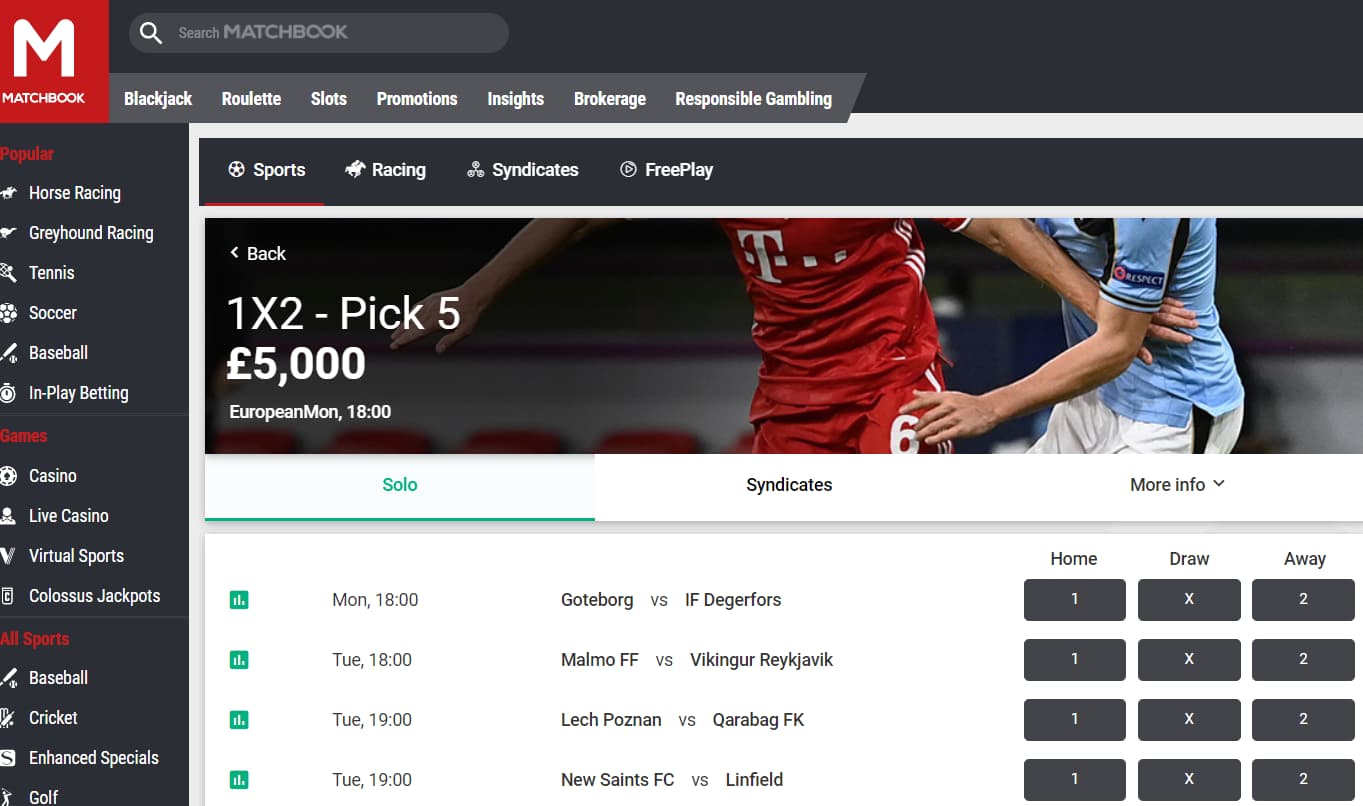1363x806 pixels.
Task: Switch to the Syndicates pool tab
Action: 789,485
